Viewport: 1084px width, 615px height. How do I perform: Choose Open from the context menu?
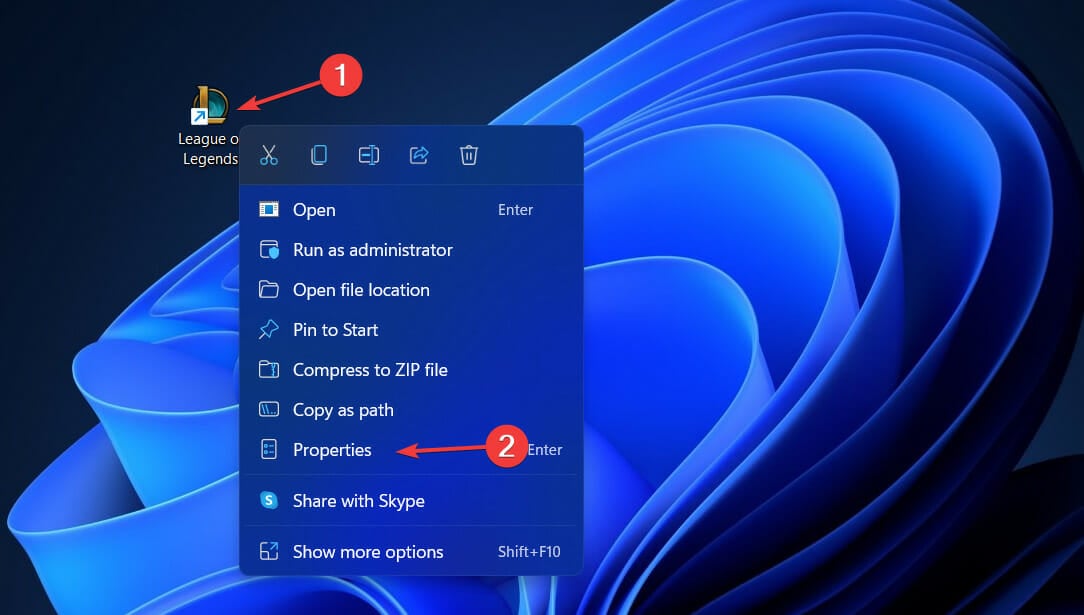411,209
